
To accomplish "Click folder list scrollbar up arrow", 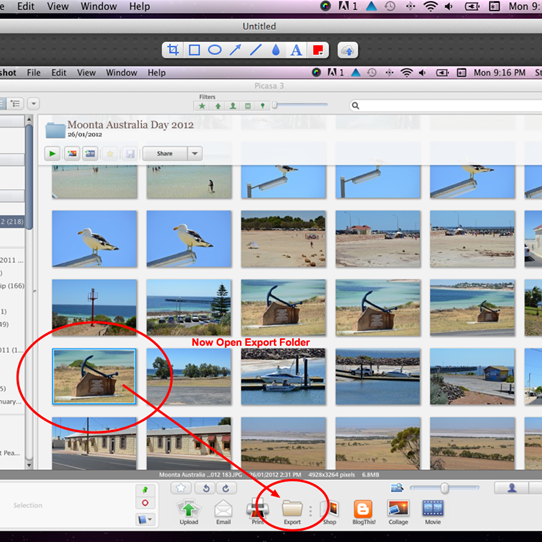I will click(29, 120).
